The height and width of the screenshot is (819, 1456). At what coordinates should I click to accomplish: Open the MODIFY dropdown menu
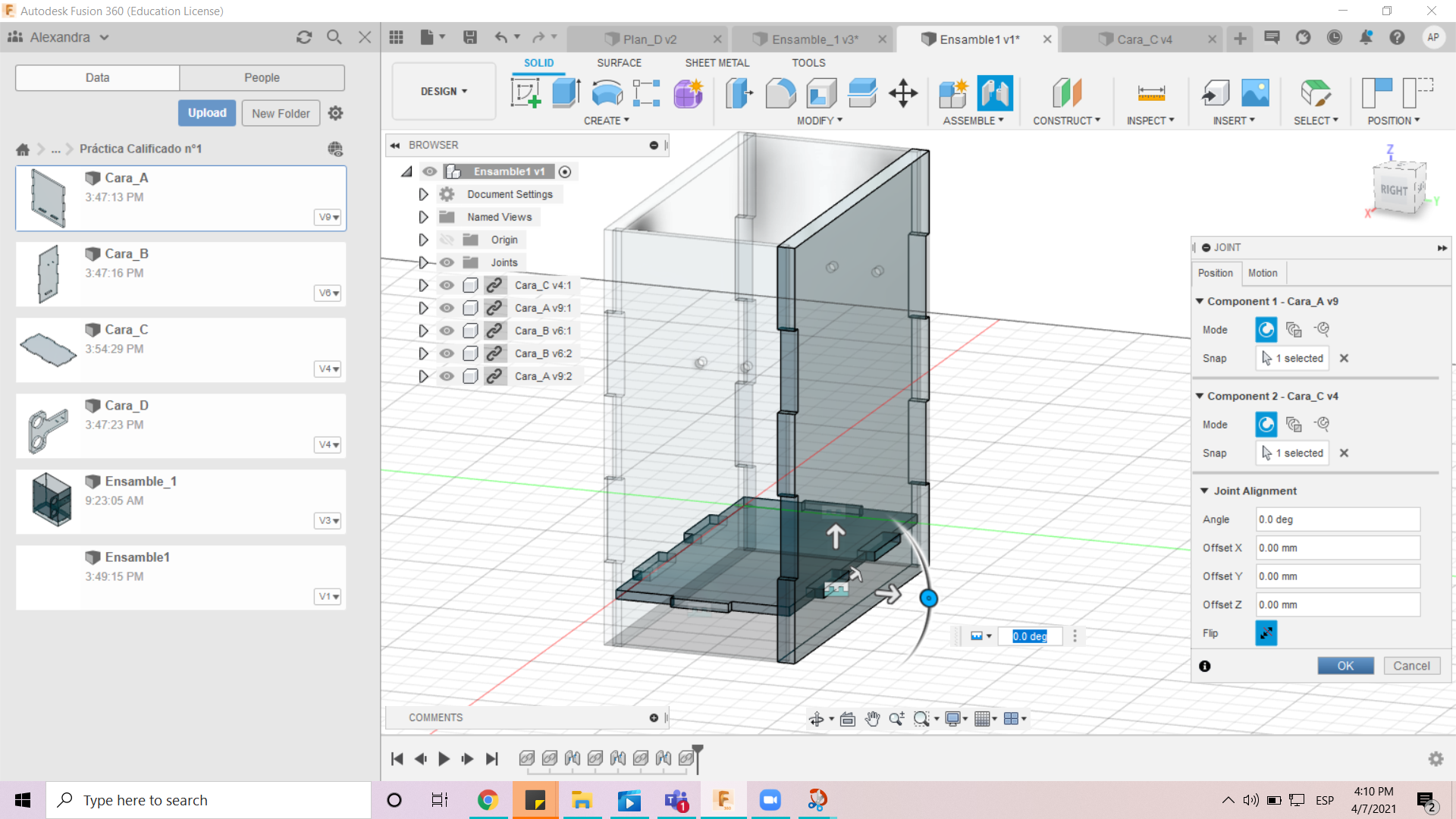[819, 121]
